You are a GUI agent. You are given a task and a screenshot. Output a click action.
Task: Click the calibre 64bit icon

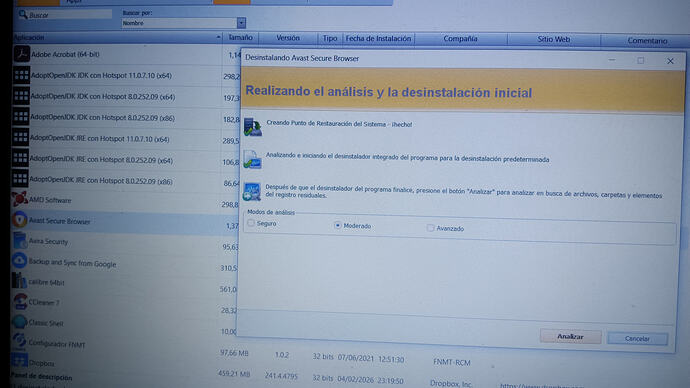point(19,281)
